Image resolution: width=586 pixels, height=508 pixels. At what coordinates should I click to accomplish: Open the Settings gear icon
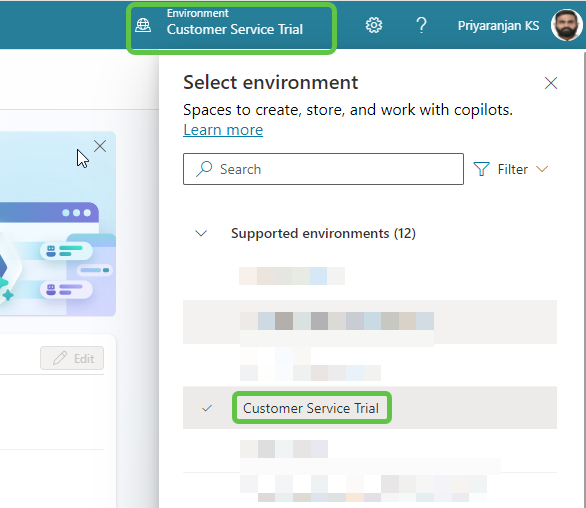374,25
